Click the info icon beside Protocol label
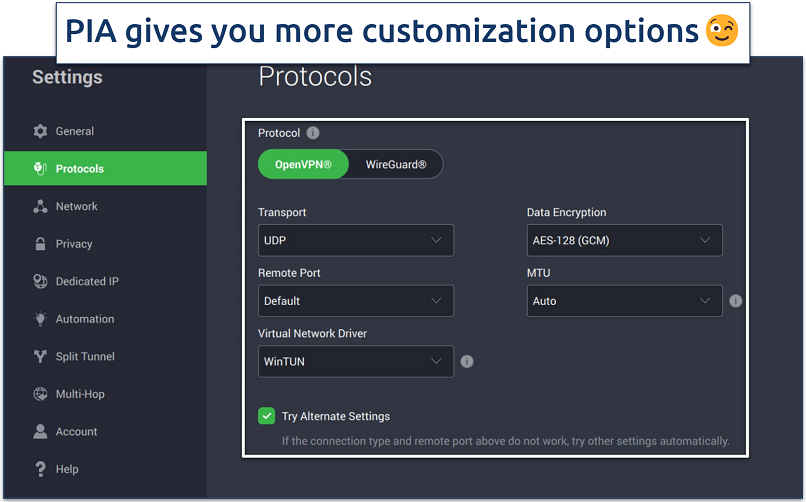The height and width of the screenshot is (502, 806). (x=313, y=133)
